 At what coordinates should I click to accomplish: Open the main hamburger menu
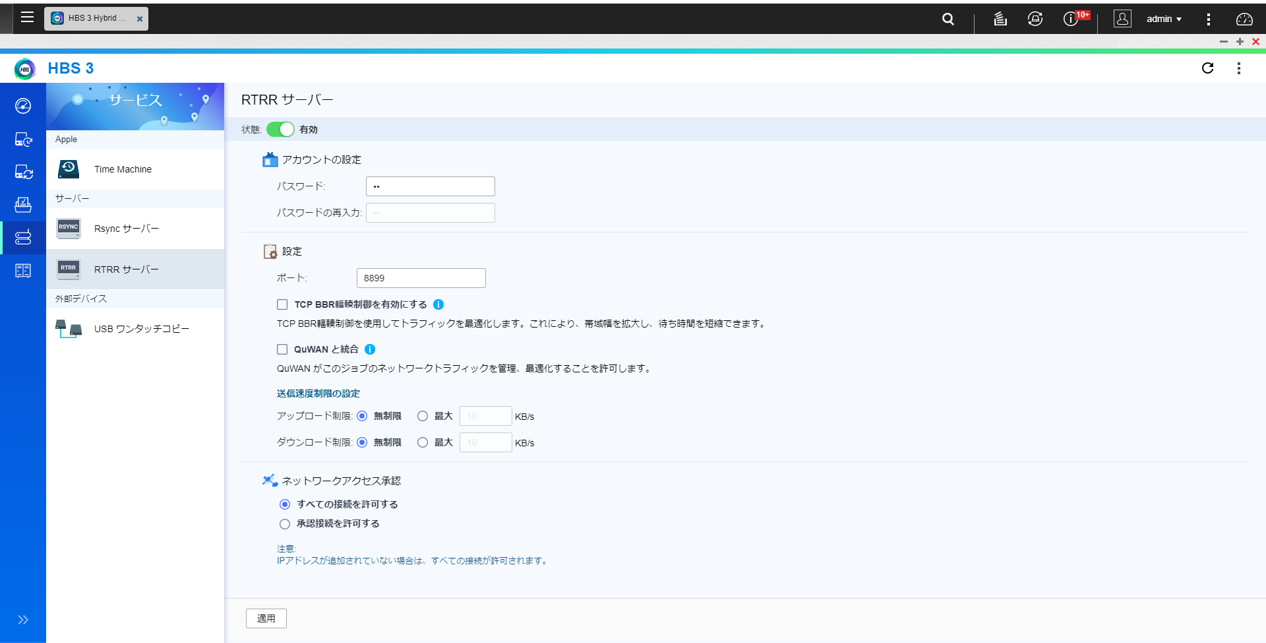point(27,17)
